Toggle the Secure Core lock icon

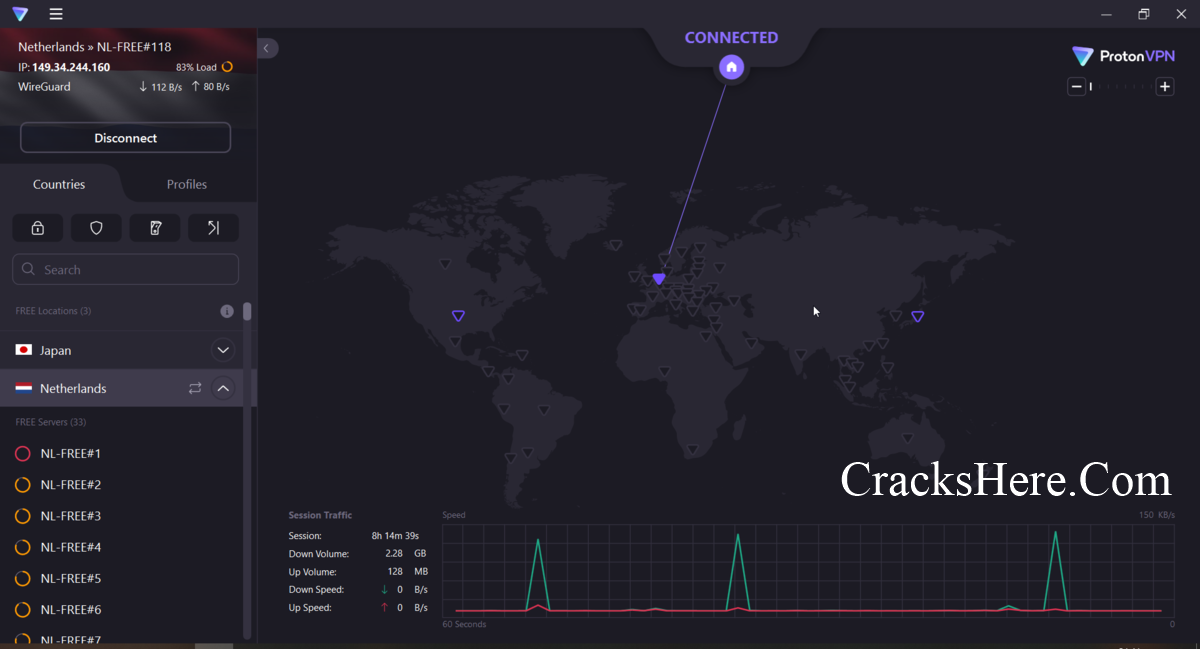click(x=38, y=228)
